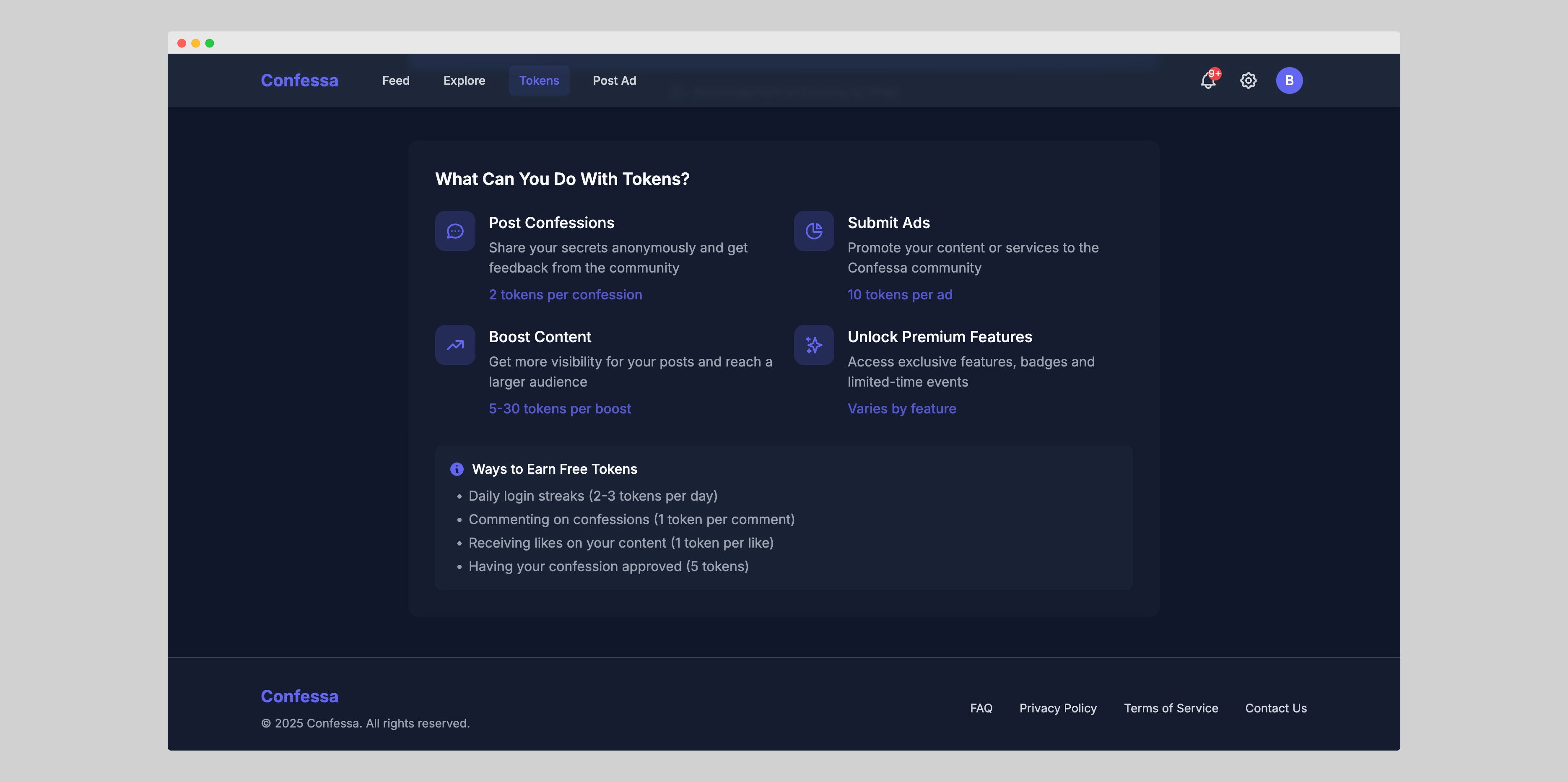Click the Boost Content trending arrow icon
1568x782 pixels.
455,345
